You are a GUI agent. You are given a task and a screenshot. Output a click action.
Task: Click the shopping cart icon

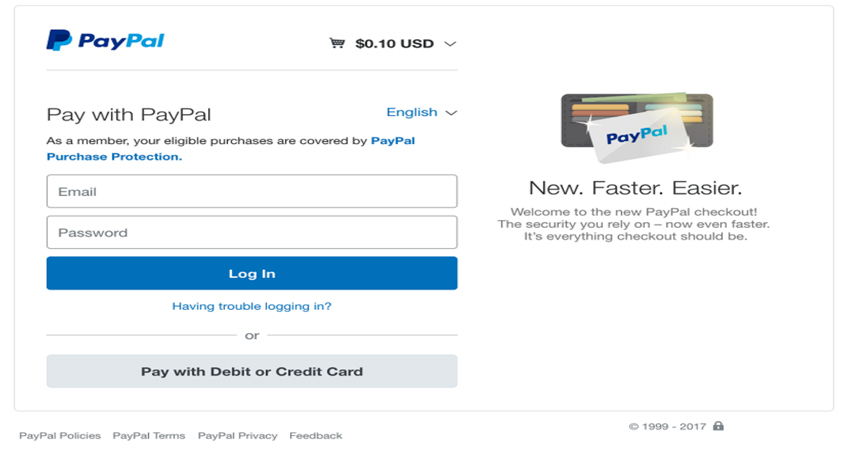click(x=337, y=43)
